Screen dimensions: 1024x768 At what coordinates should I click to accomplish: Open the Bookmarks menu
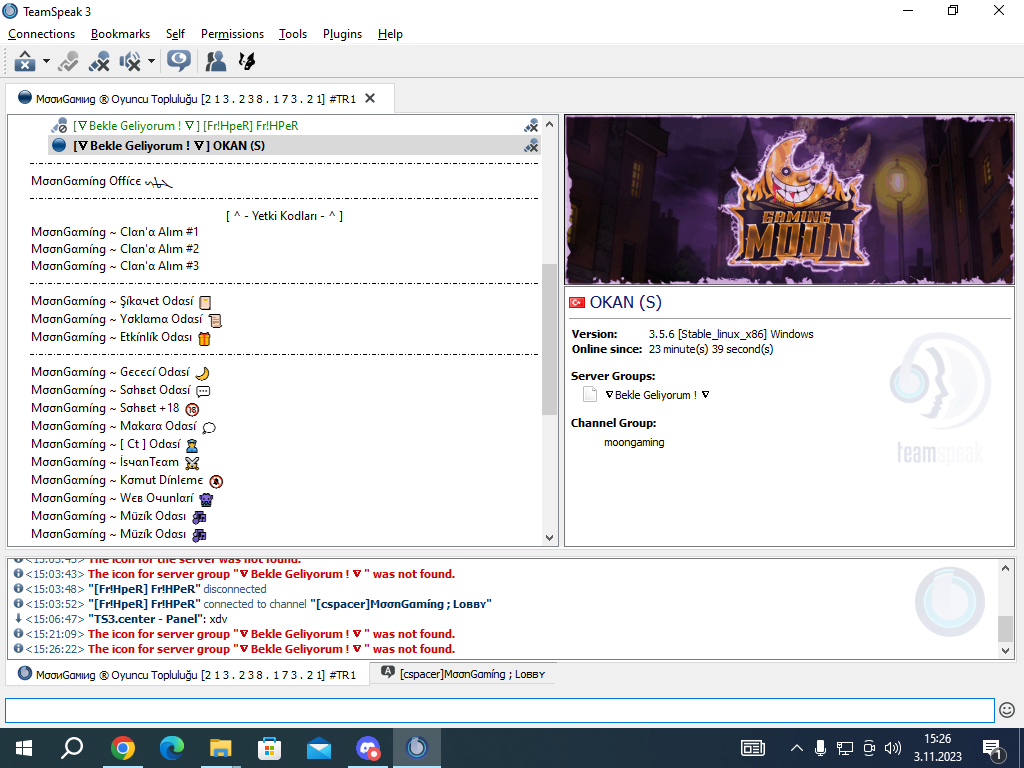click(120, 34)
